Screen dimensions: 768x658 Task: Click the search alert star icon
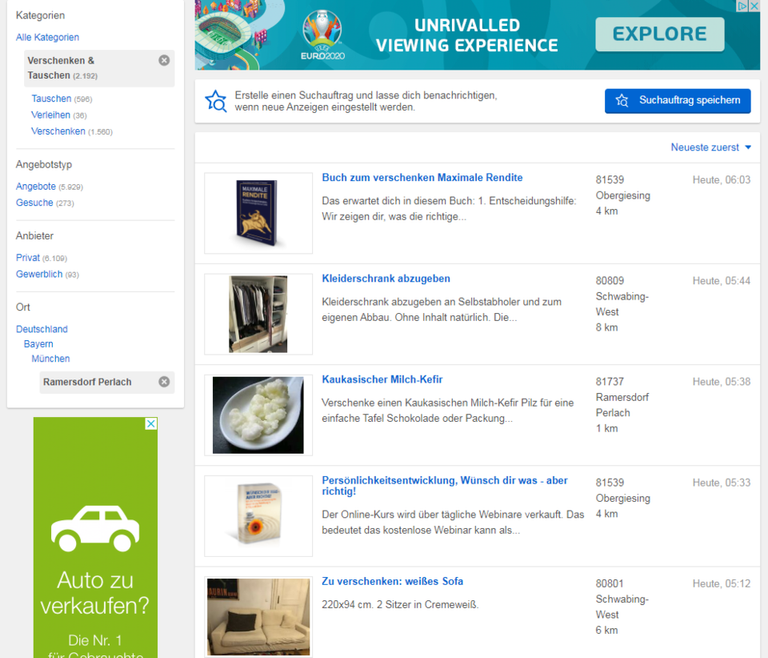[216, 101]
